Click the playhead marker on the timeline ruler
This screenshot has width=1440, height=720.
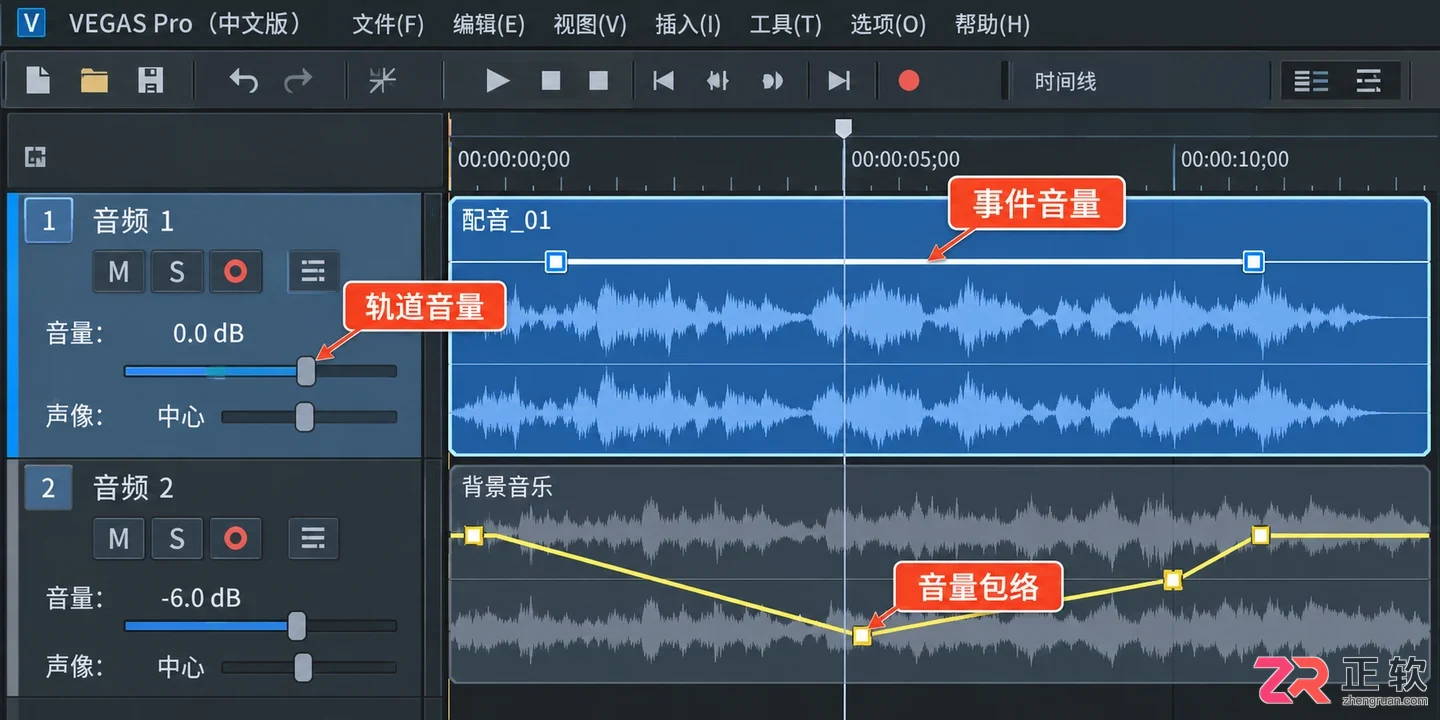click(x=844, y=128)
